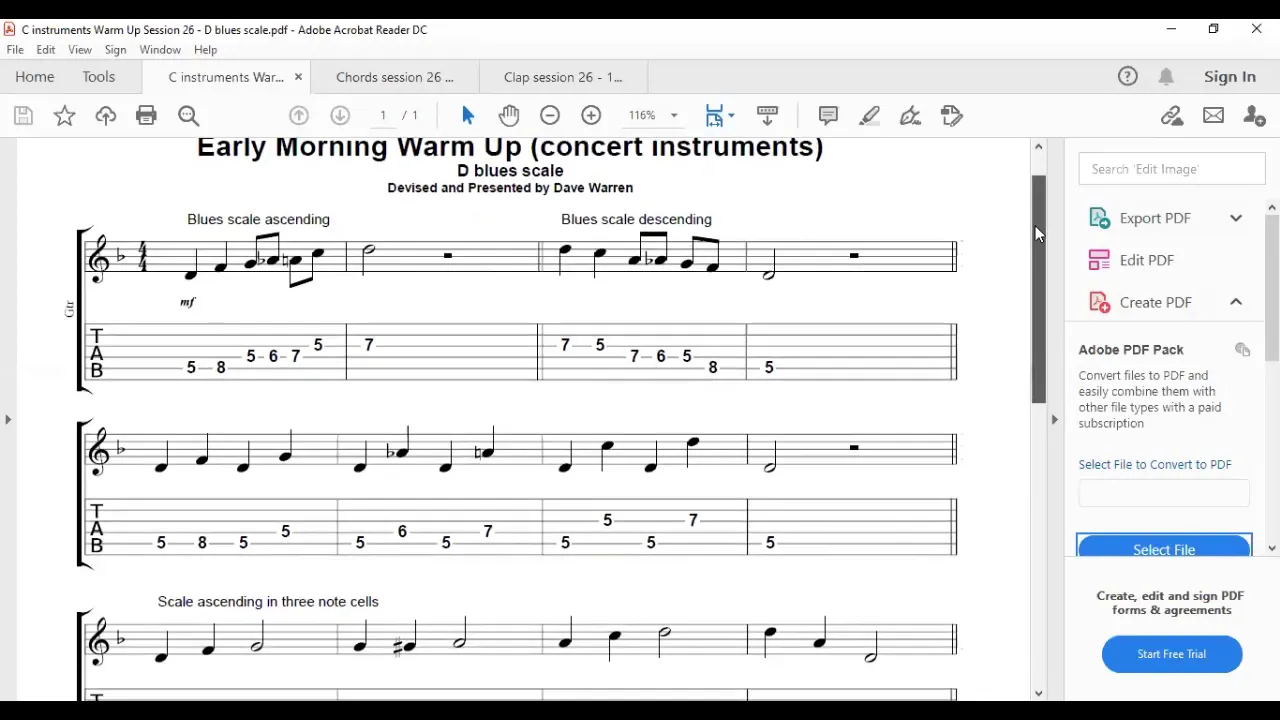
Task: Zoom in with the plus icon
Action: [591, 116]
